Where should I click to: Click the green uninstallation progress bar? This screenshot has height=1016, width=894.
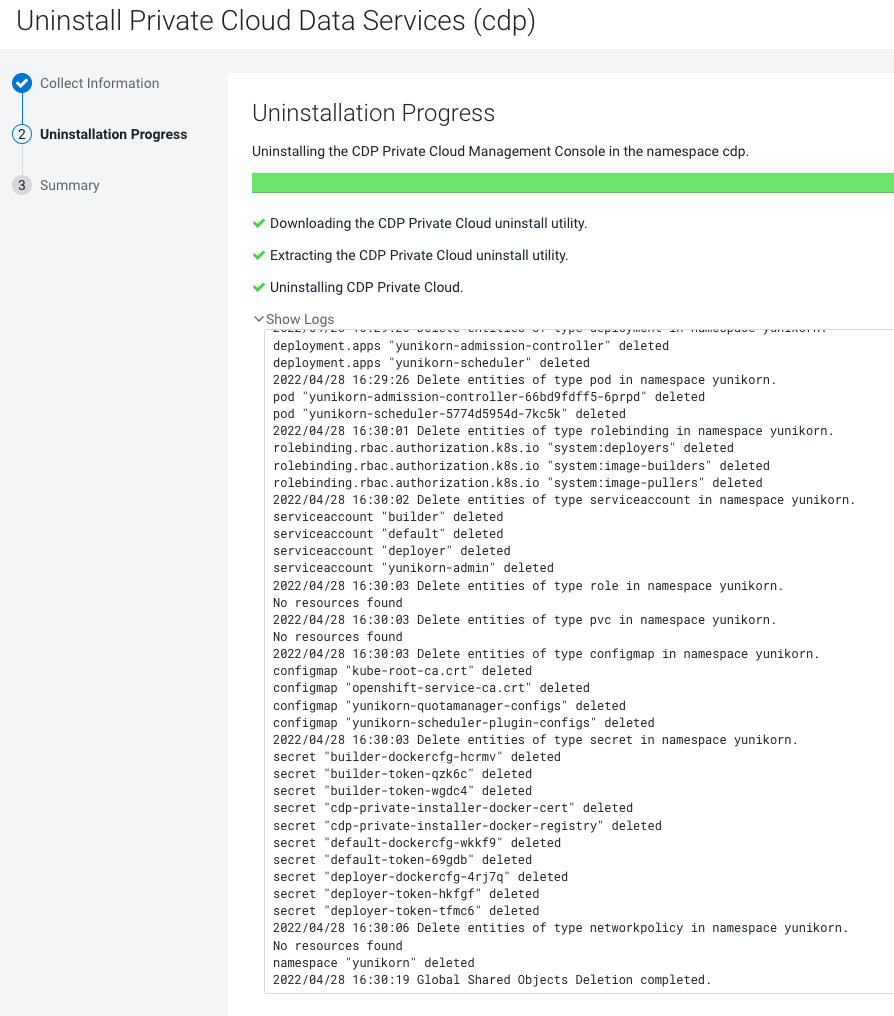click(572, 183)
